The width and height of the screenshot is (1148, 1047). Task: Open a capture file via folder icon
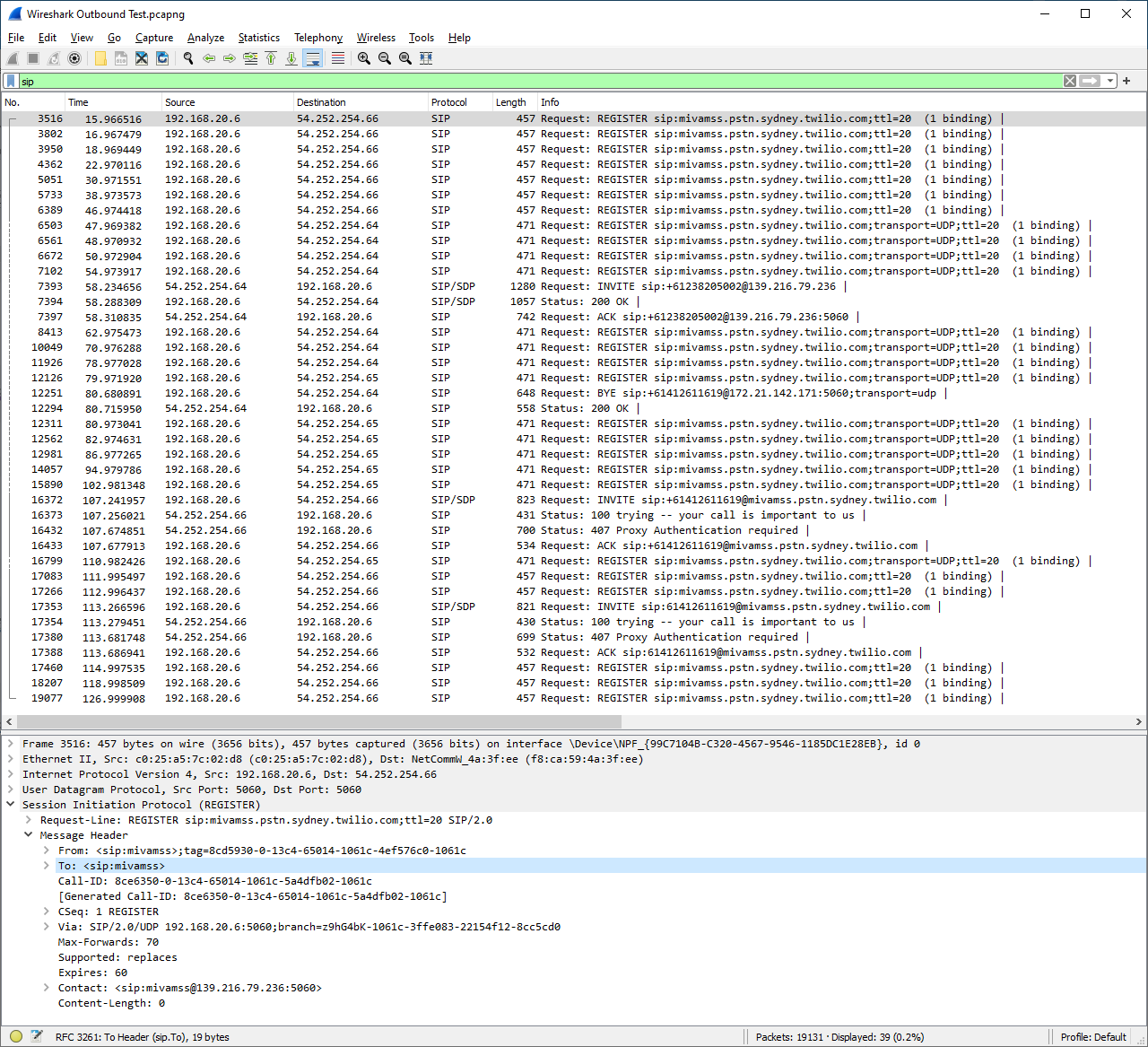point(100,58)
